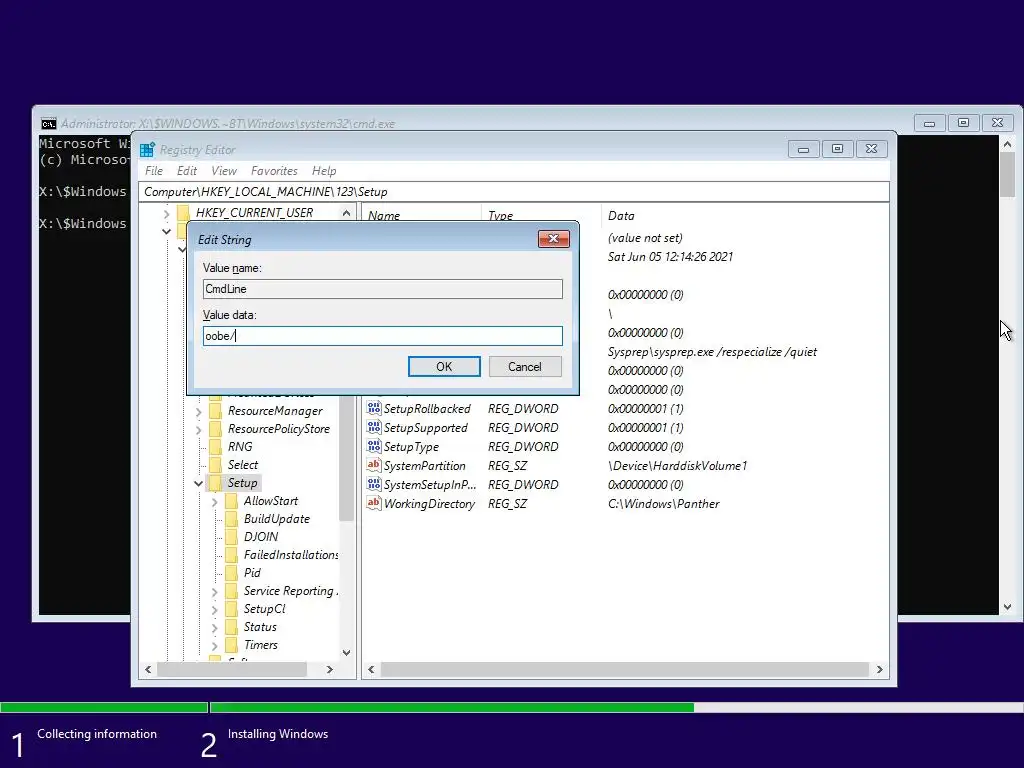Select the SetupSupported DWORD value icon
The height and width of the screenshot is (768, 1024).
374,427
